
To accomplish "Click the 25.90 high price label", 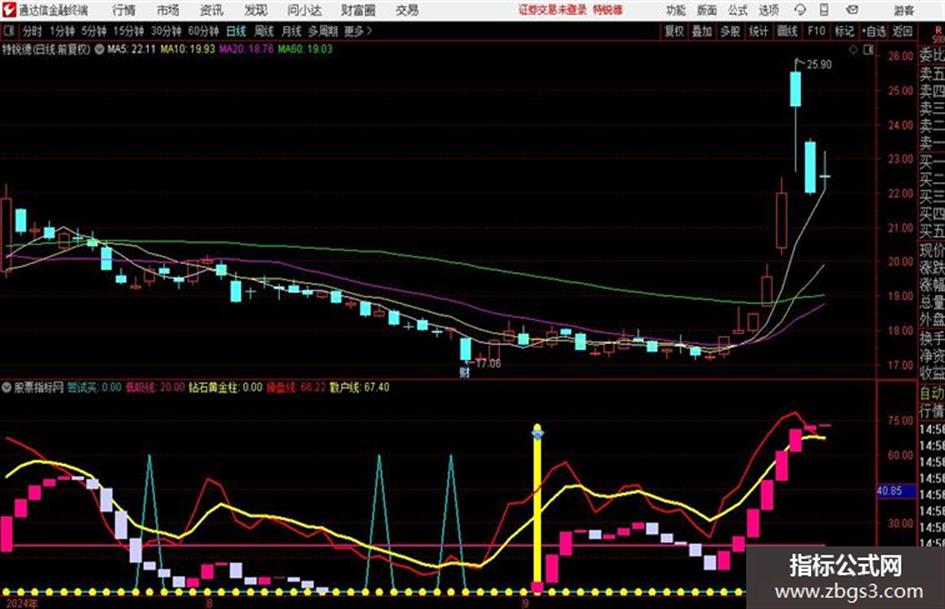I will coord(819,65).
